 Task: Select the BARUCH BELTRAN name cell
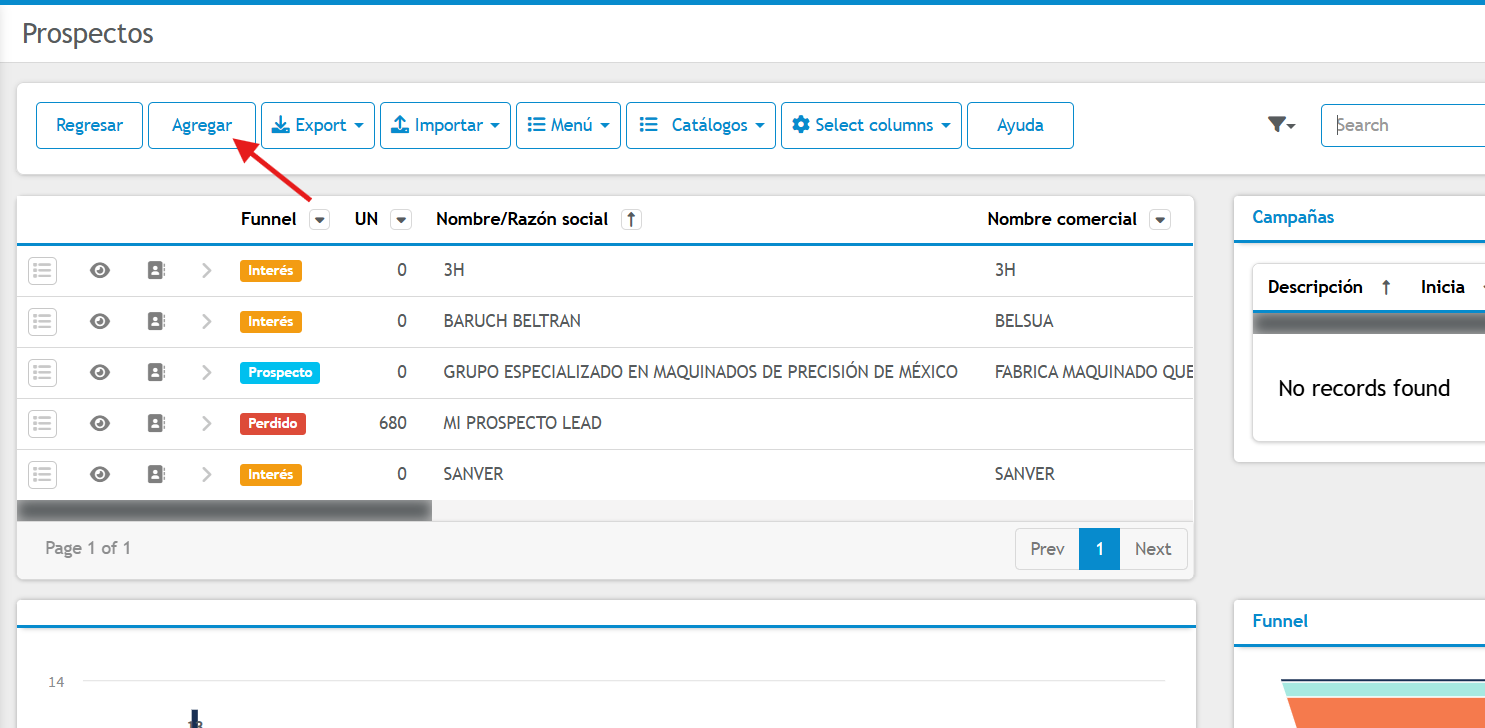tap(512, 321)
